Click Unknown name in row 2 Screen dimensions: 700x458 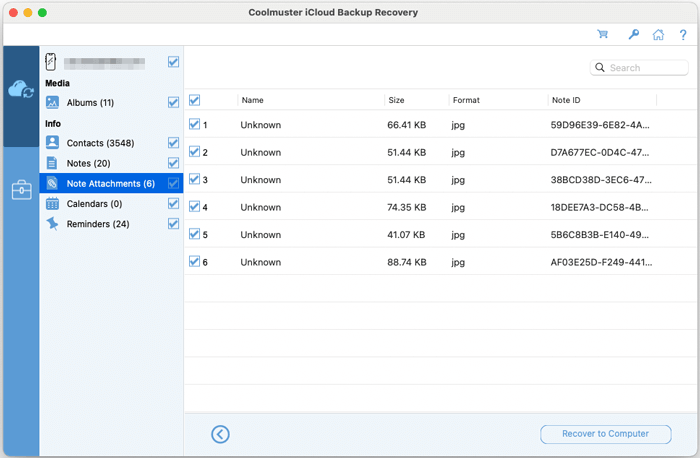261,152
